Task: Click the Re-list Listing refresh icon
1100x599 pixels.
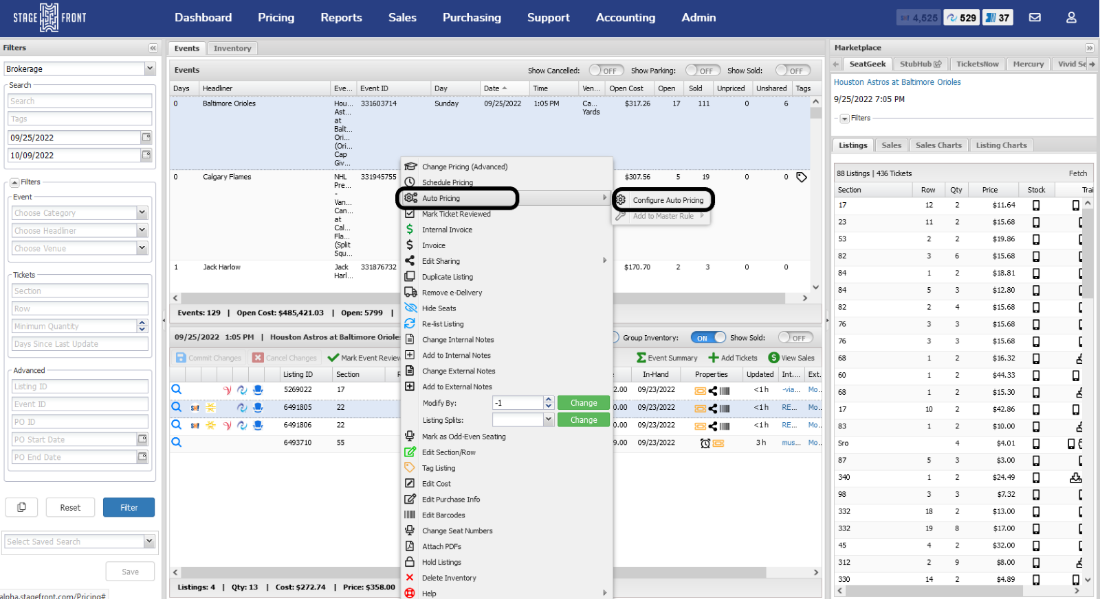Action: pyautogui.click(x=410, y=323)
